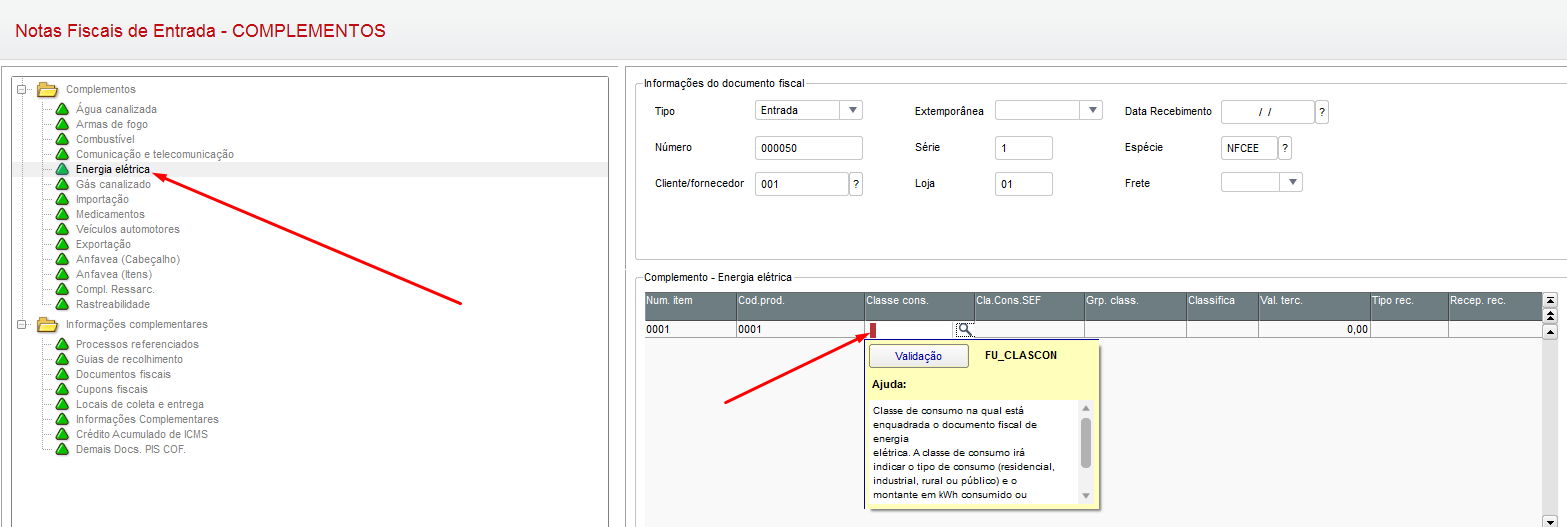Click the Loja input field

pyautogui.click(x=1024, y=184)
